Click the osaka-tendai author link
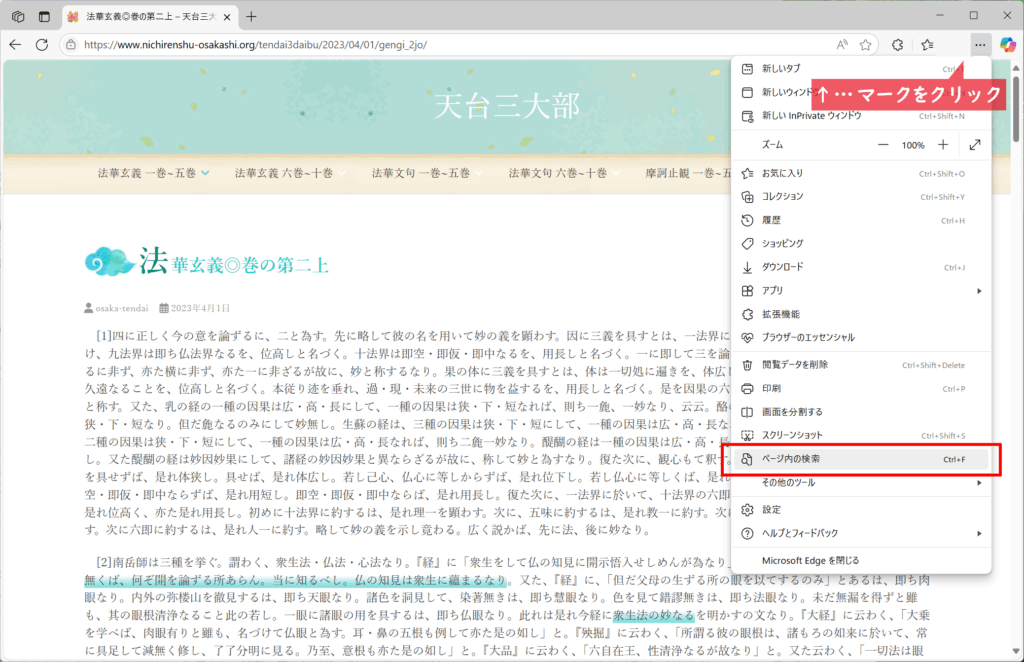The width and height of the screenshot is (1024, 662). click(122, 308)
